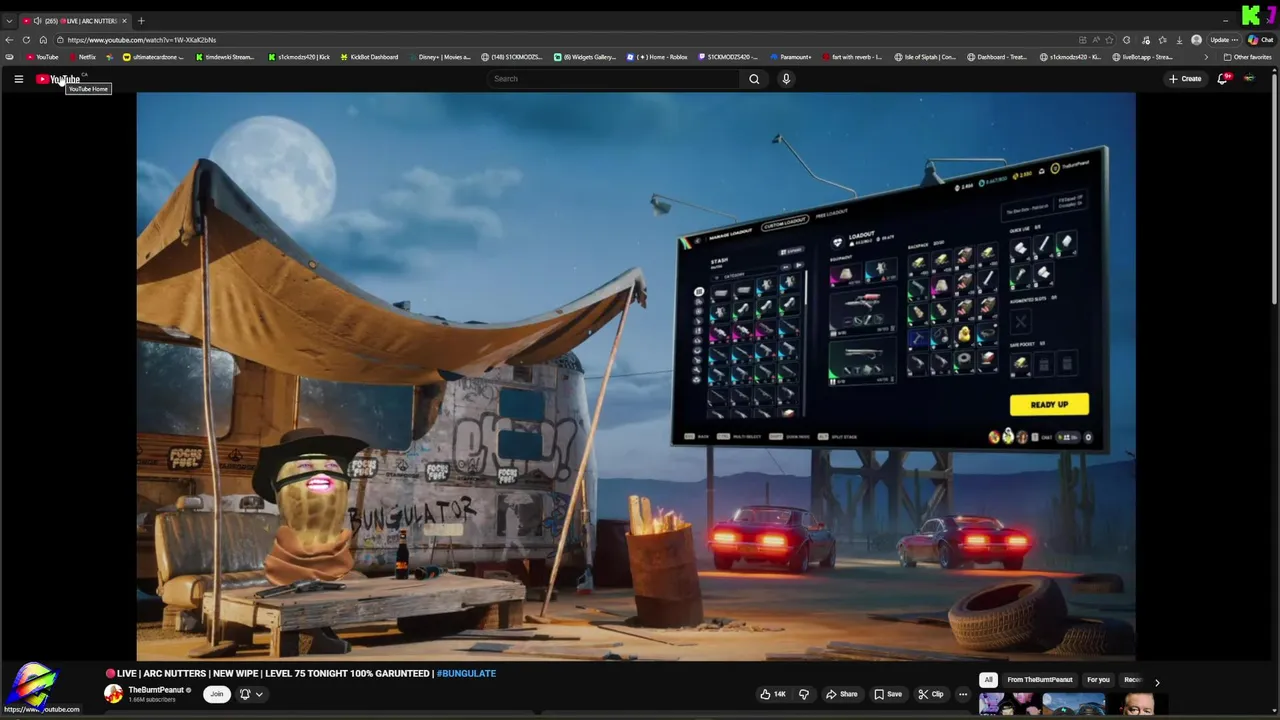Click the browser address bar URL
The height and width of the screenshot is (720, 1280).
142,40
